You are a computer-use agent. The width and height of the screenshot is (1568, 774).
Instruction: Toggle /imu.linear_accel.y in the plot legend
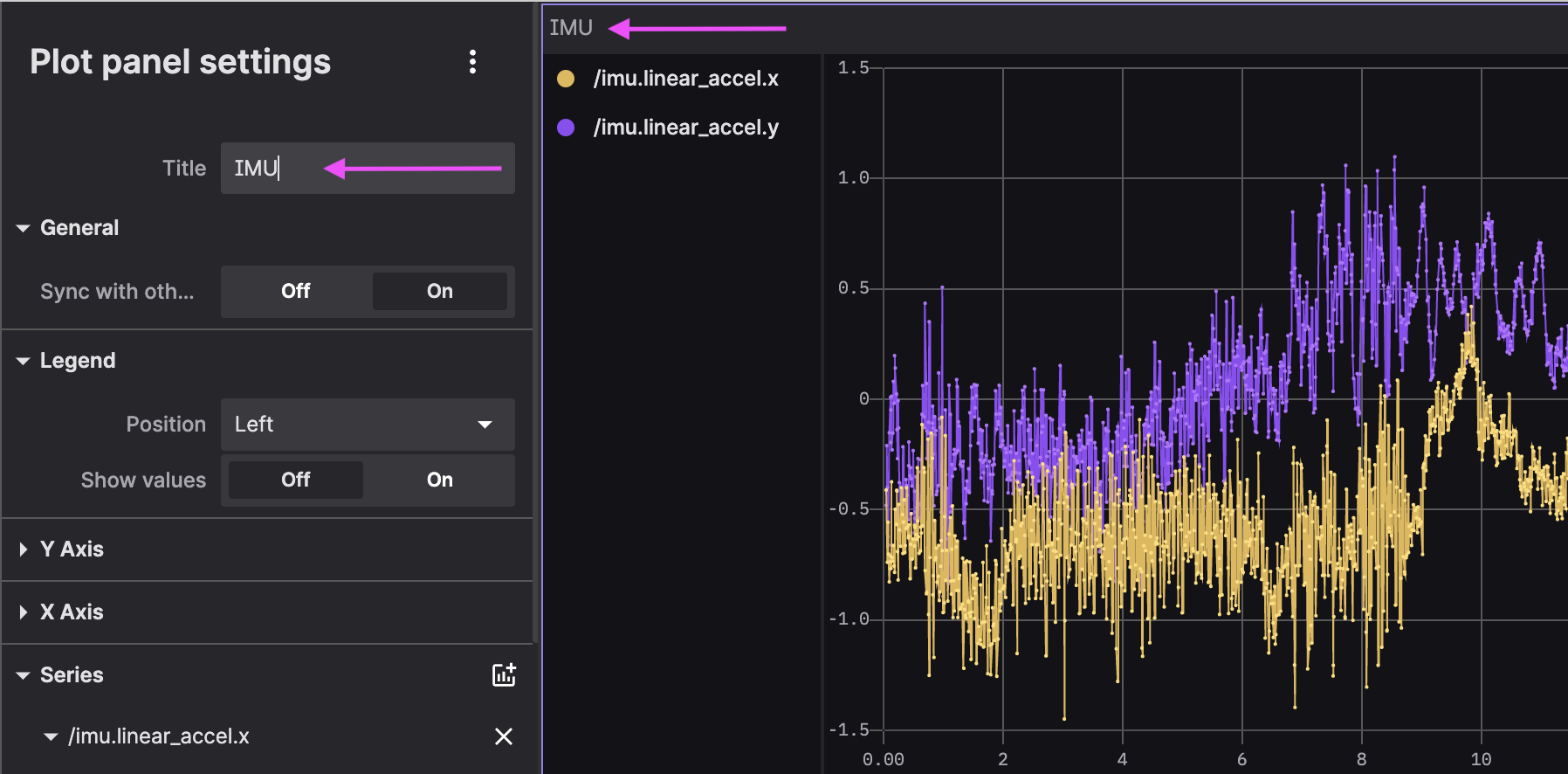(685, 128)
